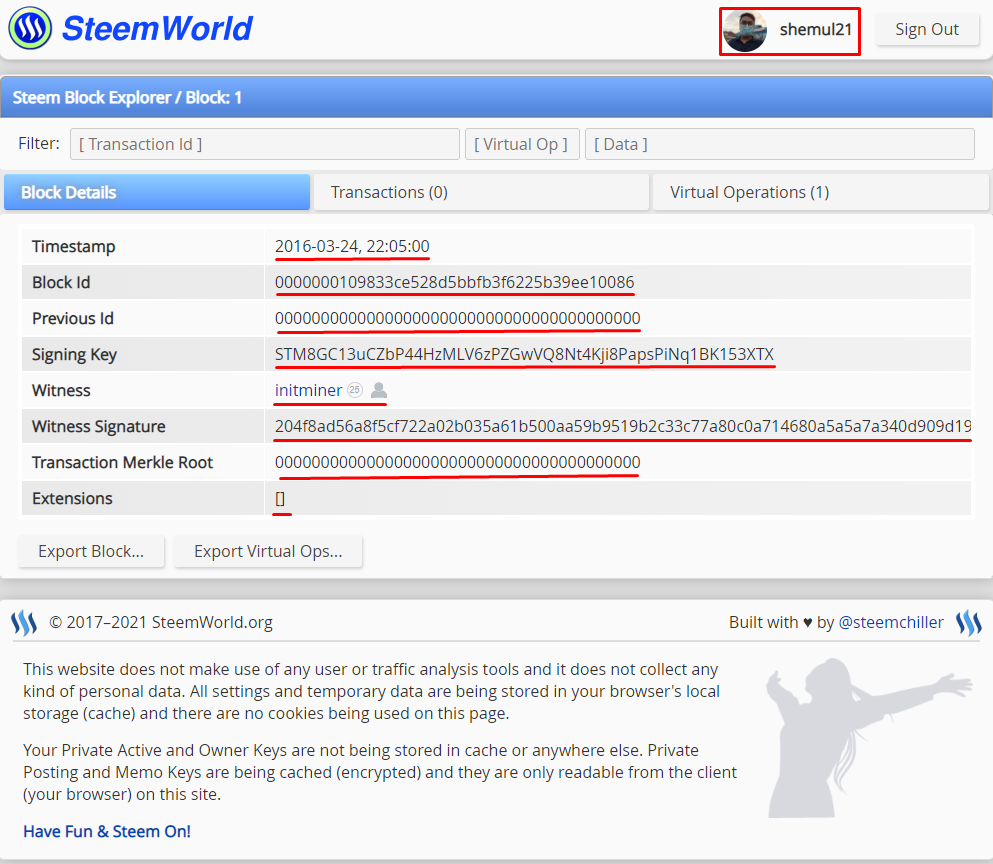Select the Witness Signature 204f8ad5... value
993x864 pixels.
coord(623,426)
